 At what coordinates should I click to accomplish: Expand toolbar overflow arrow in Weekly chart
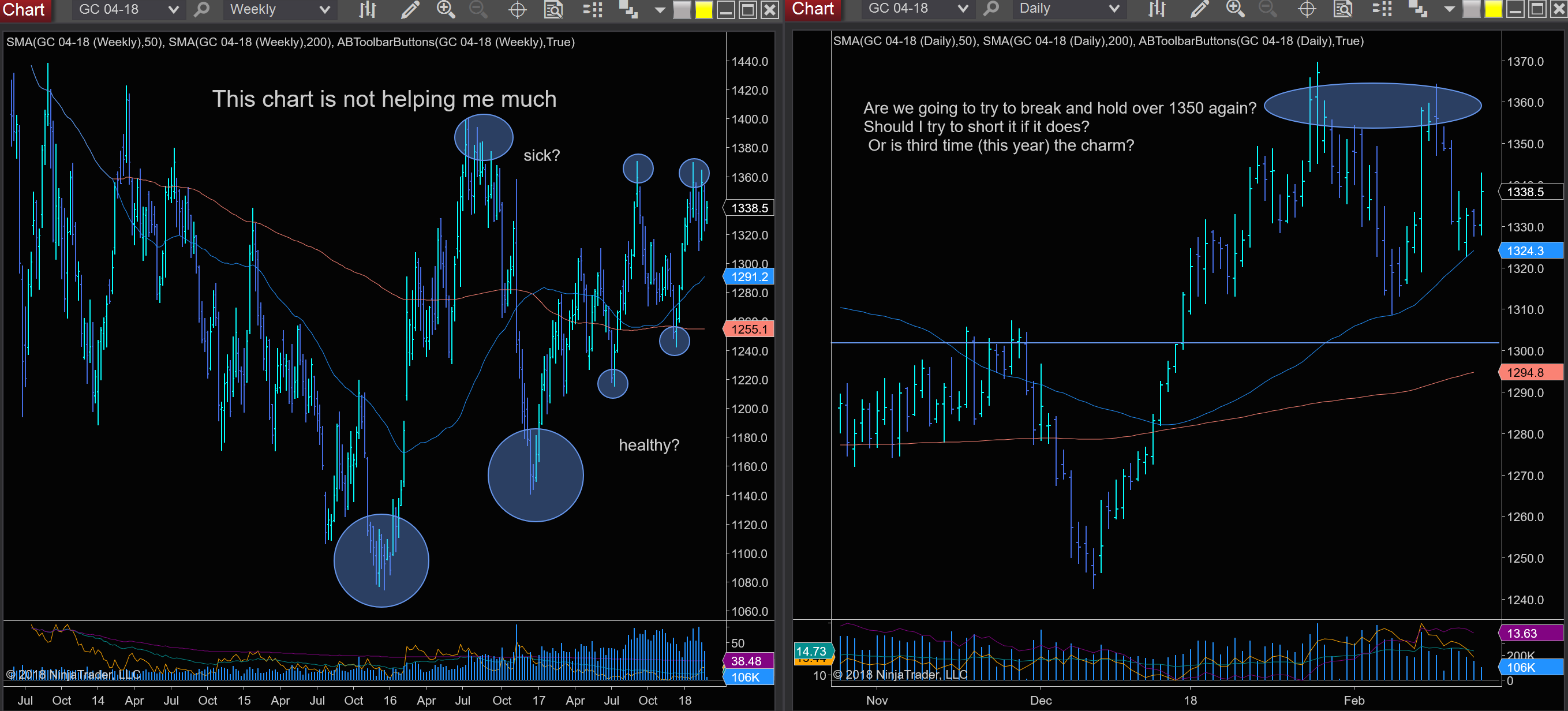[660, 10]
